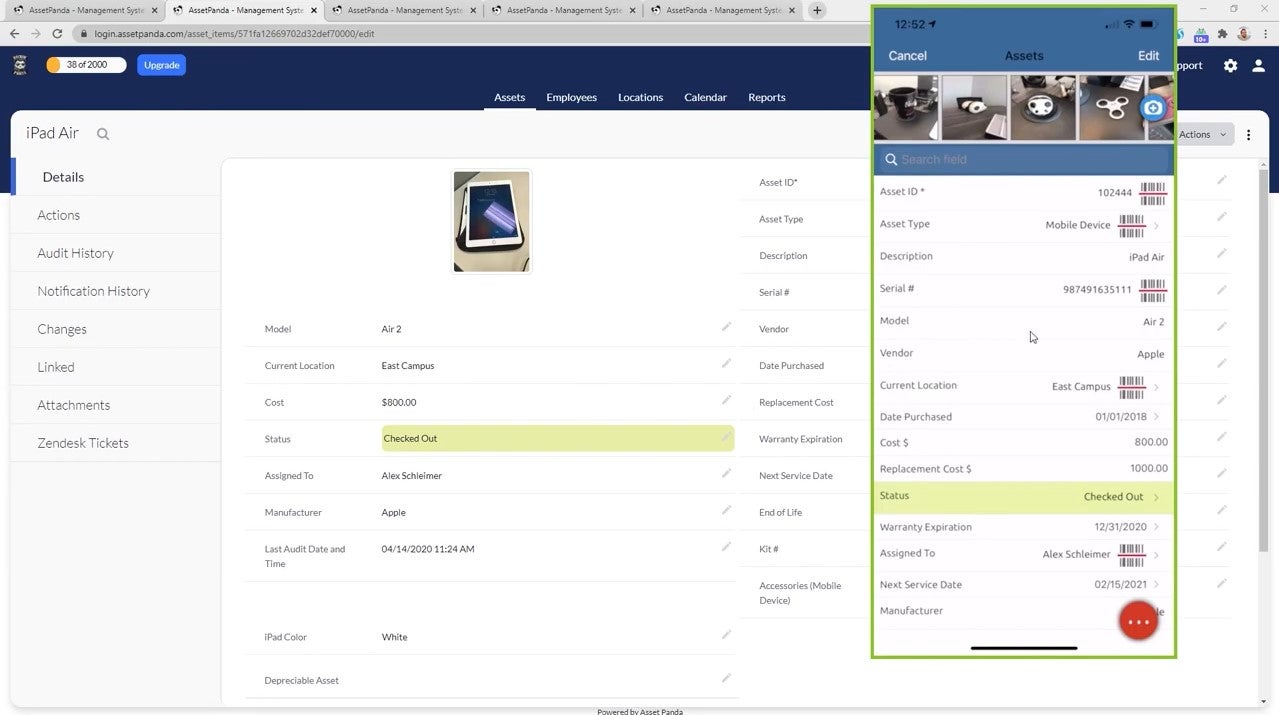
Task: Expand Status Checked Out chevron
Action: [x=1156, y=497]
